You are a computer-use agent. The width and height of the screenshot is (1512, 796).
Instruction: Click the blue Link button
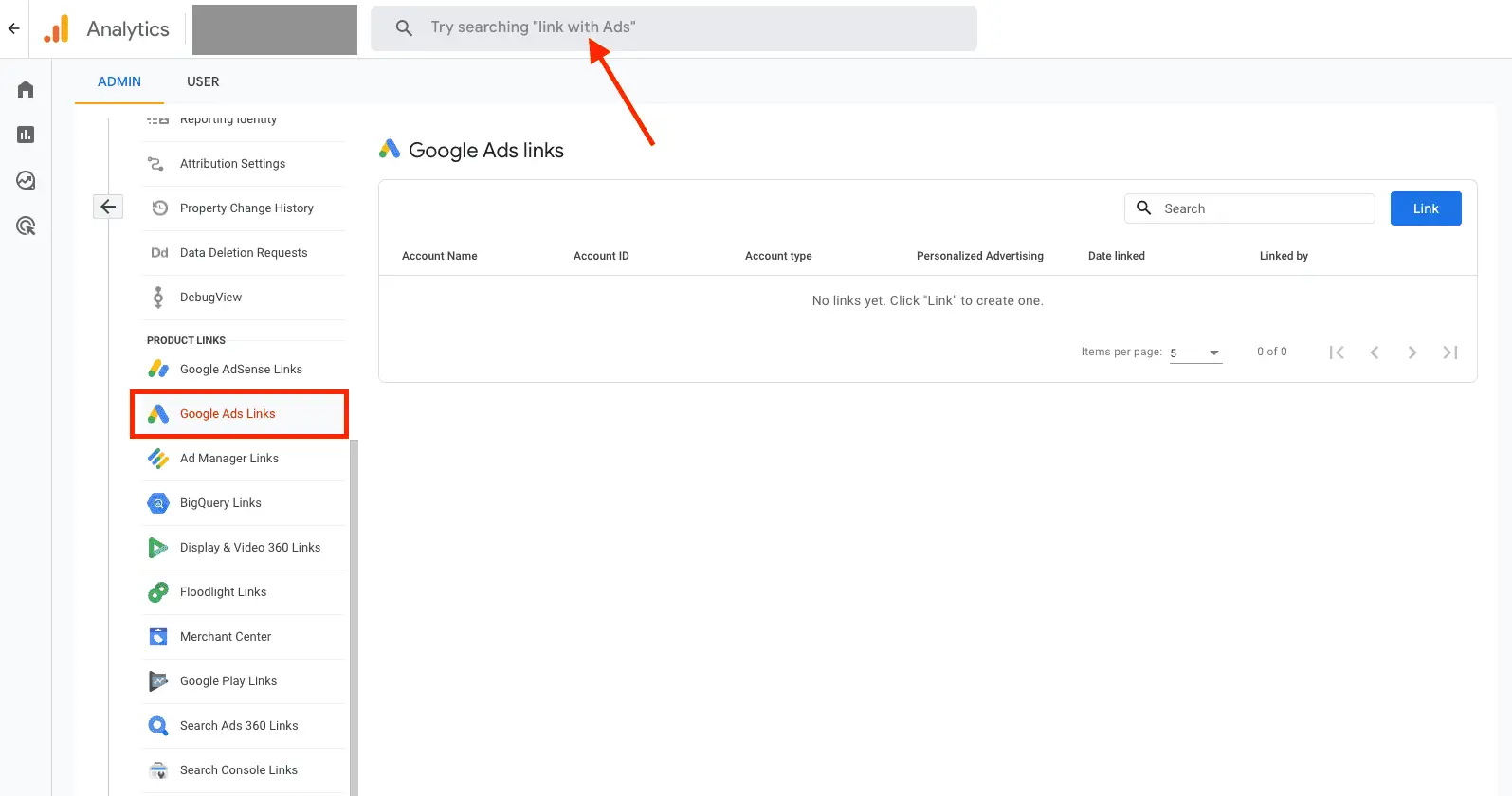pyautogui.click(x=1426, y=208)
